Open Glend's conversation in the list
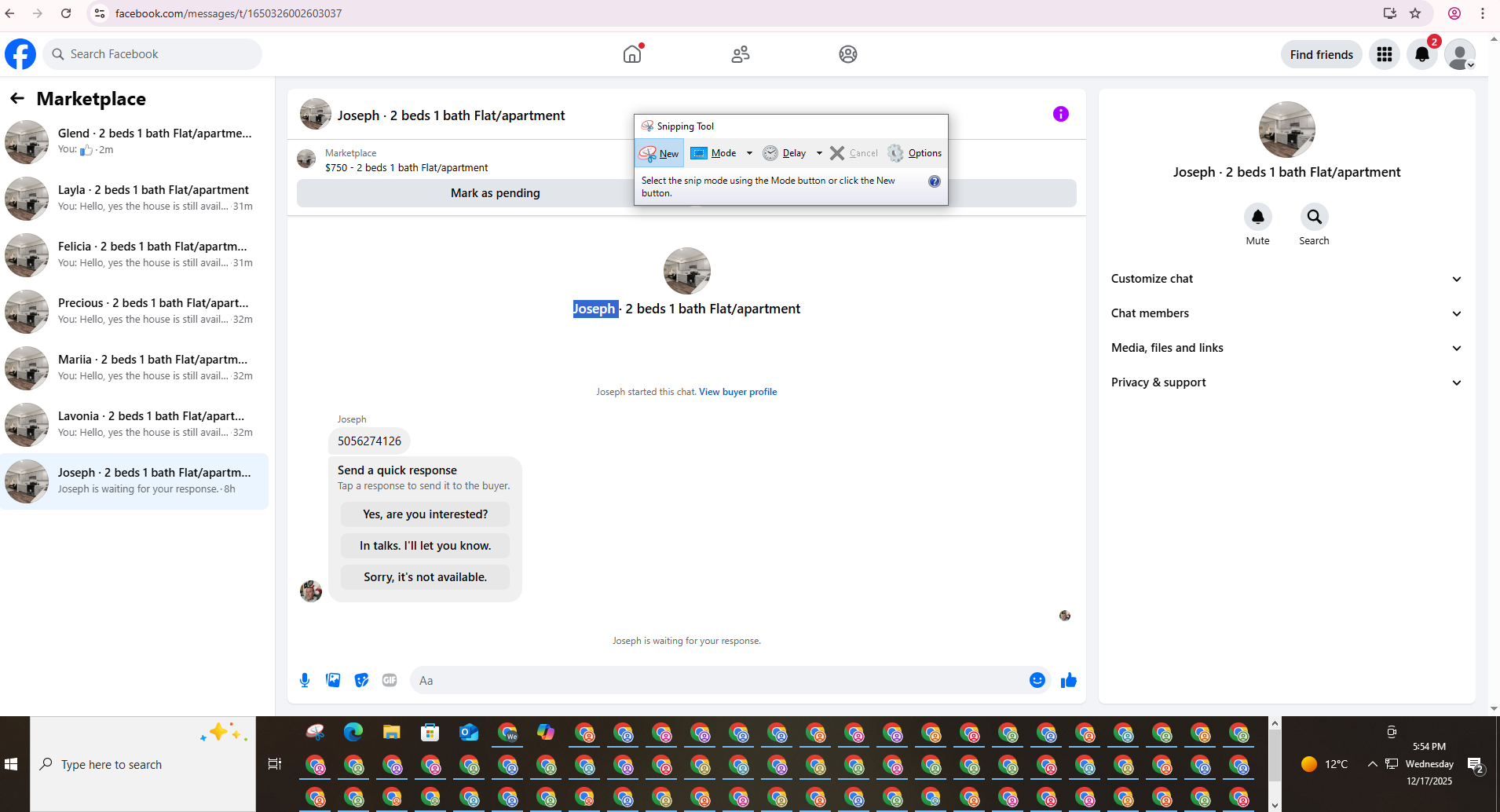 point(134,141)
